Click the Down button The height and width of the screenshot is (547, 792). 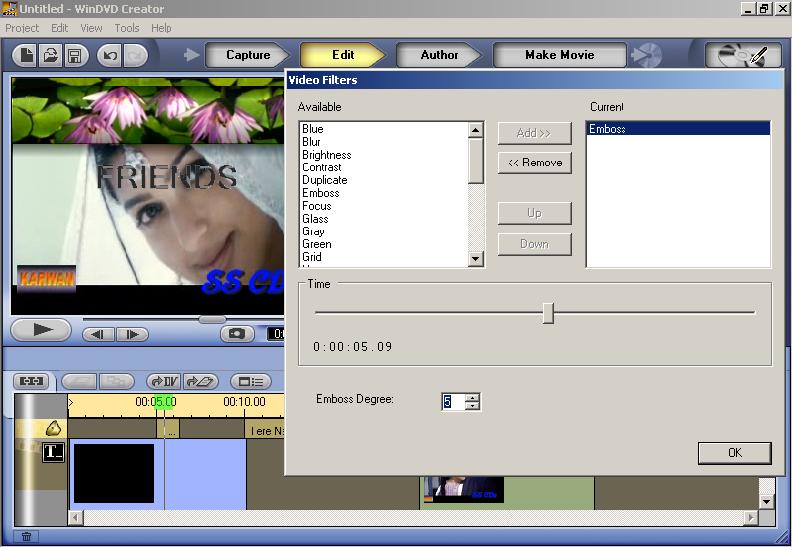click(x=534, y=244)
